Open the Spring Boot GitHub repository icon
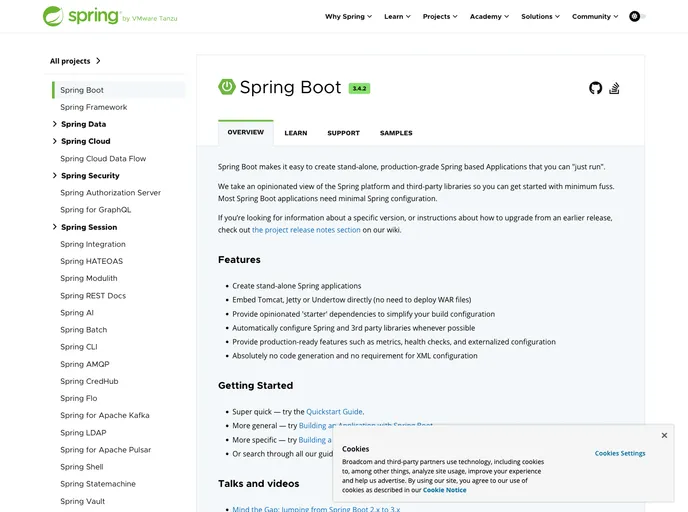Viewport: 688px width, 512px height. [x=595, y=88]
